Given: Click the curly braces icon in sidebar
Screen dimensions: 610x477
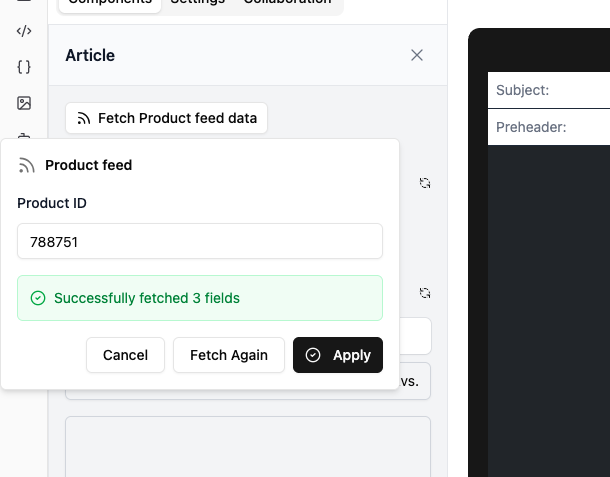Looking at the screenshot, I should [x=24, y=67].
